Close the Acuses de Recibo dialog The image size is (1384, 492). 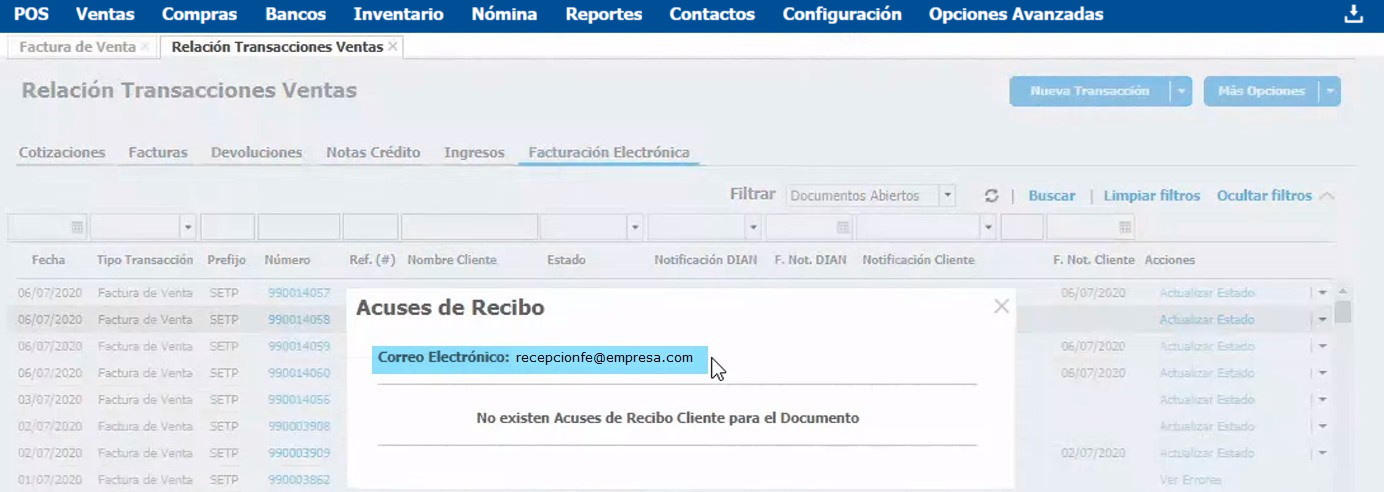(x=1001, y=307)
